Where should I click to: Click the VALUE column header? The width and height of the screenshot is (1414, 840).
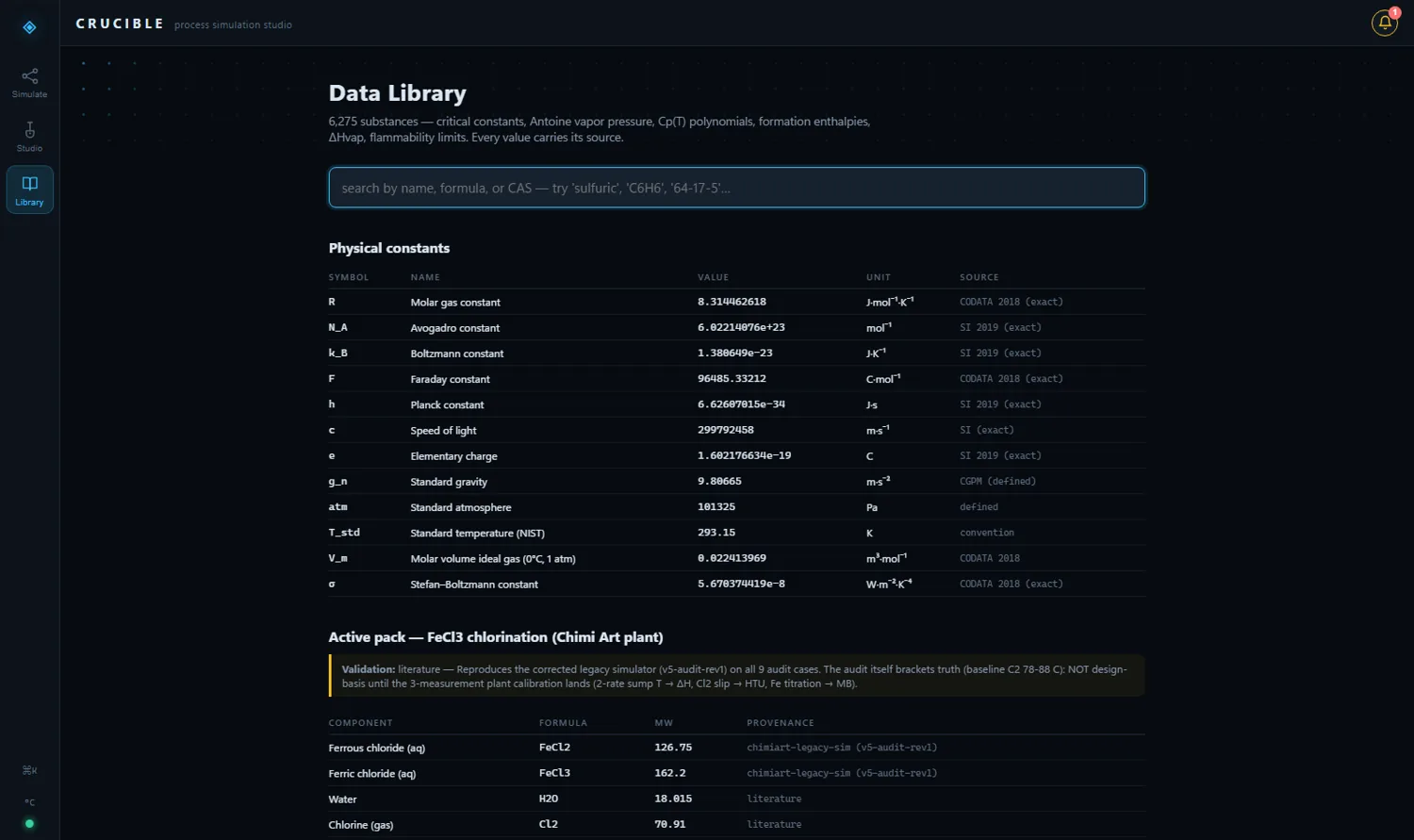coord(713,277)
